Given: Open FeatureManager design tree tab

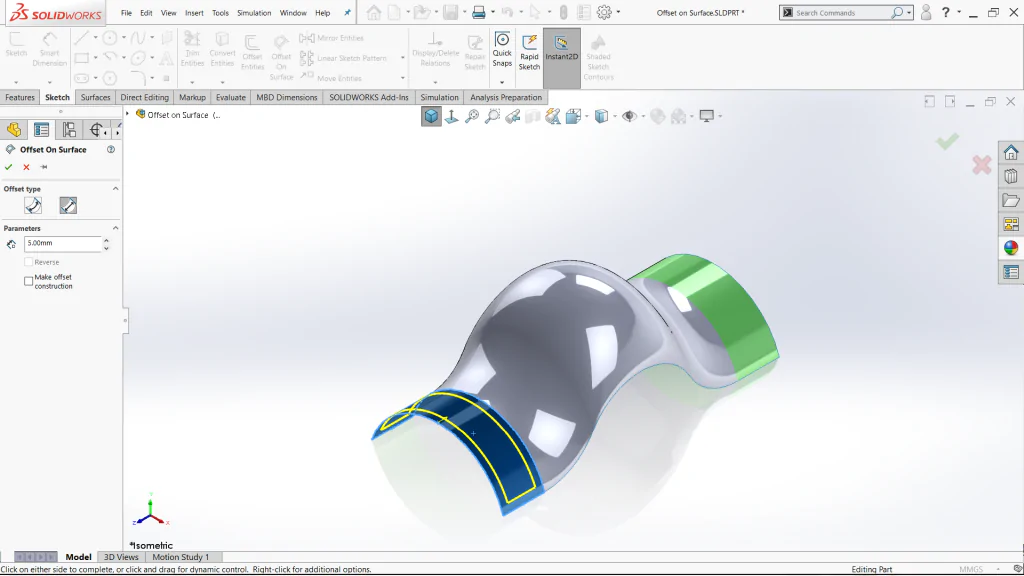Looking at the screenshot, I should (x=14, y=130).
